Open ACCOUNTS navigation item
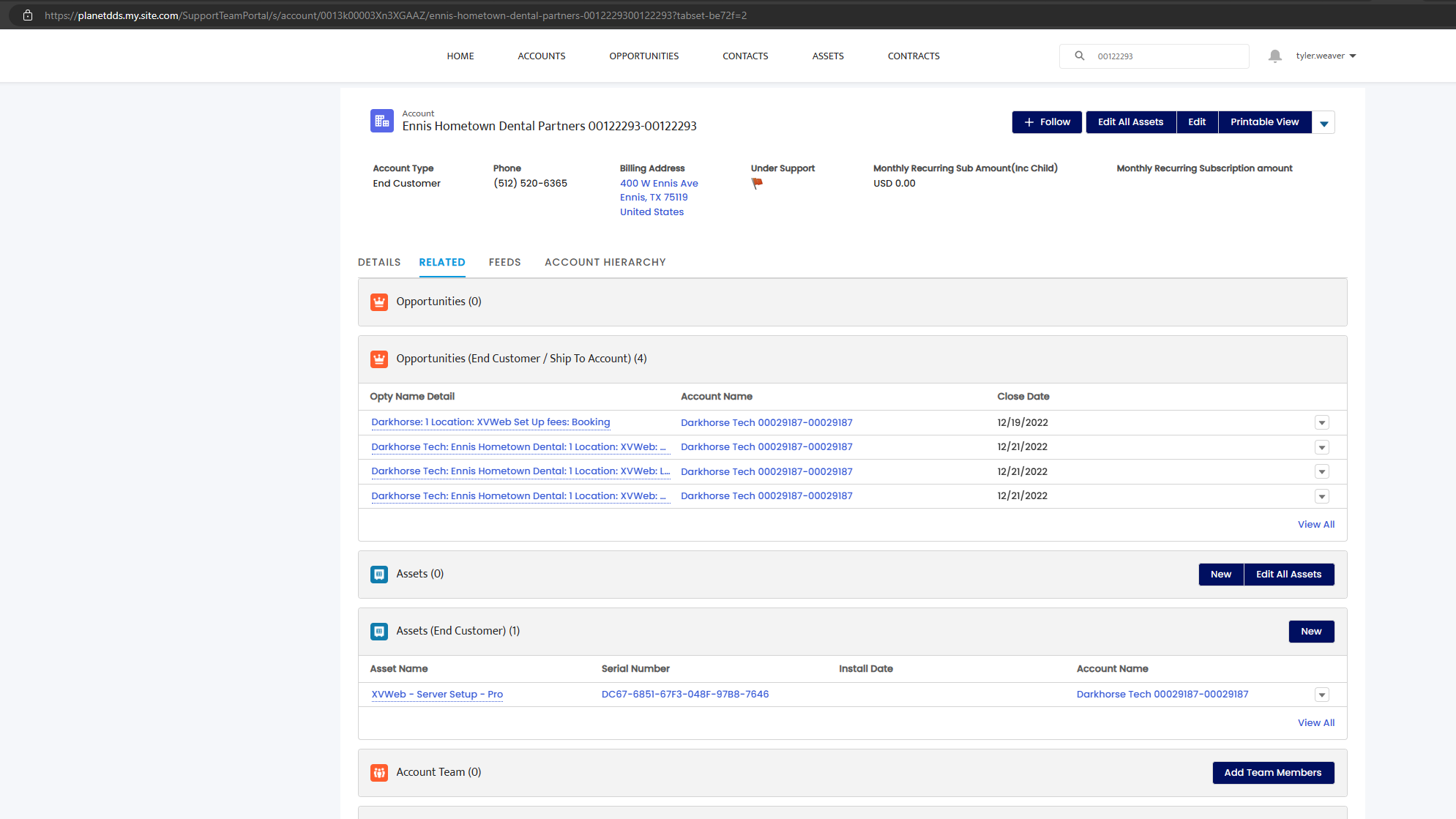Image resolution: width=1456 pixels, height=819 pixels. [542, 56]
